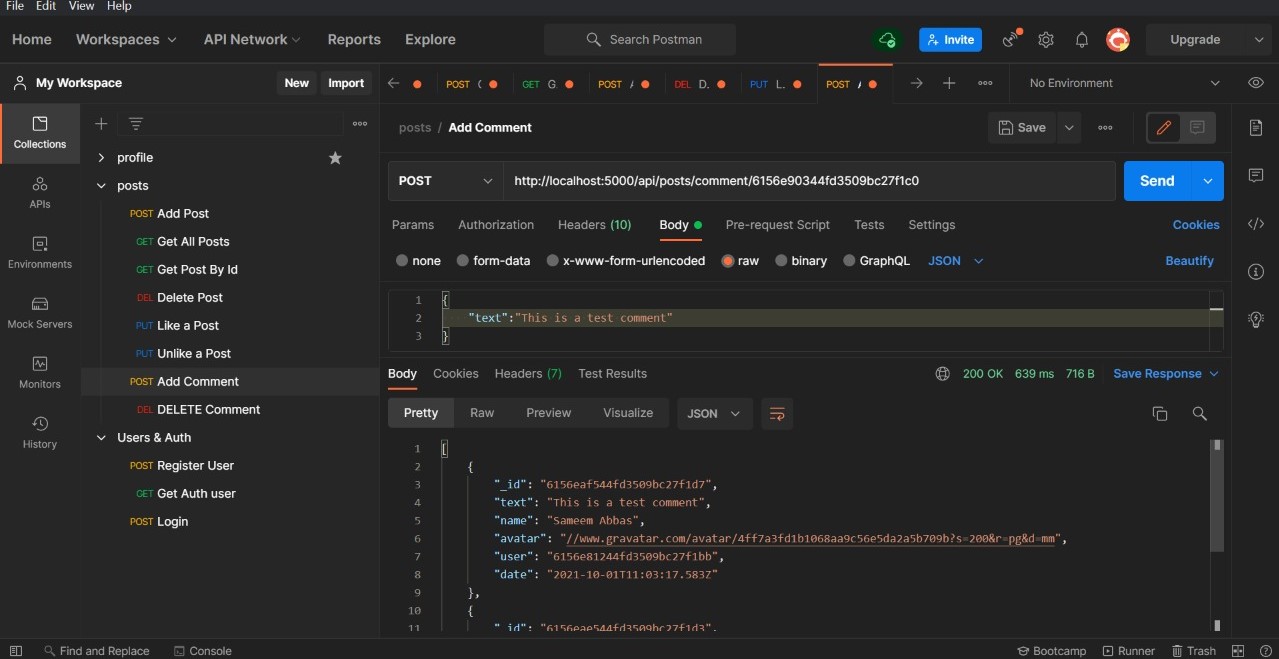Open the lightbulb related requests icon

point(1256,319)
